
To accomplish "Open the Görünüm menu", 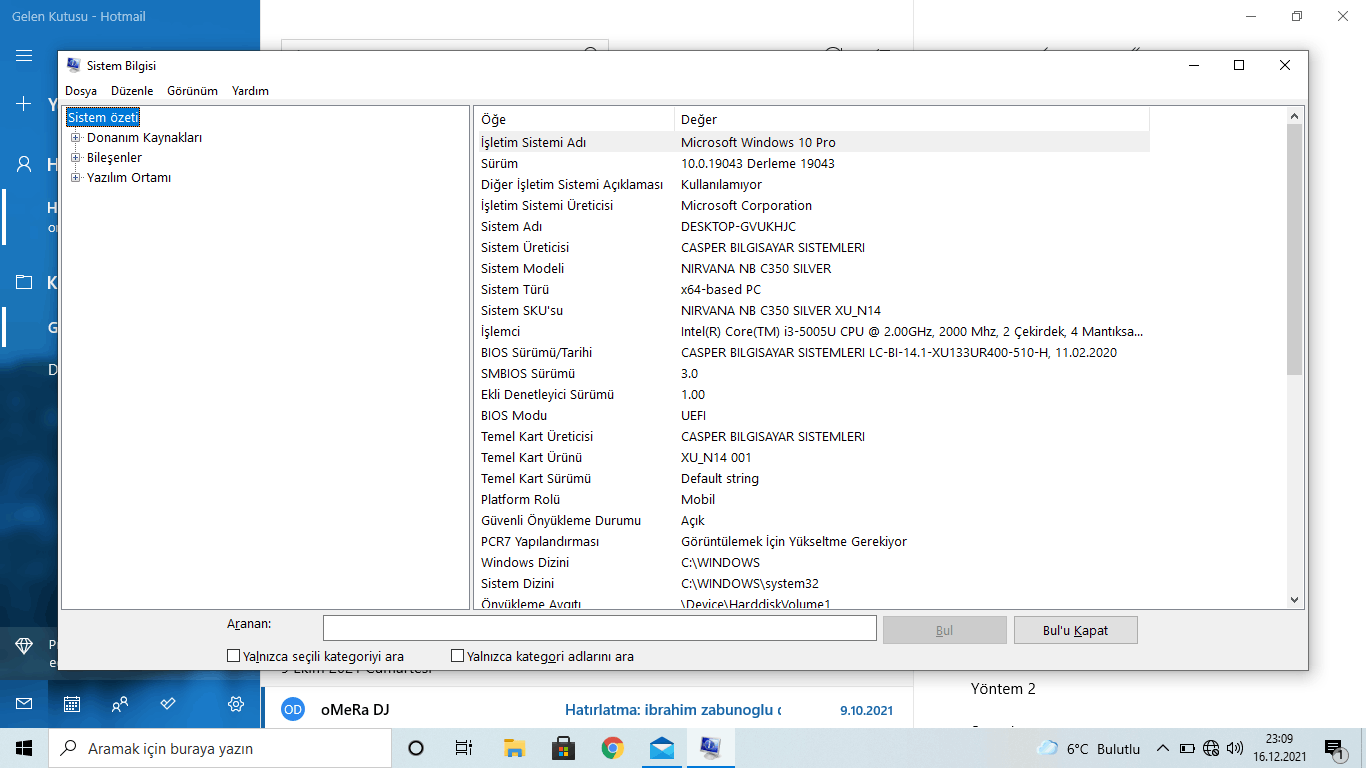I will 192,91.
